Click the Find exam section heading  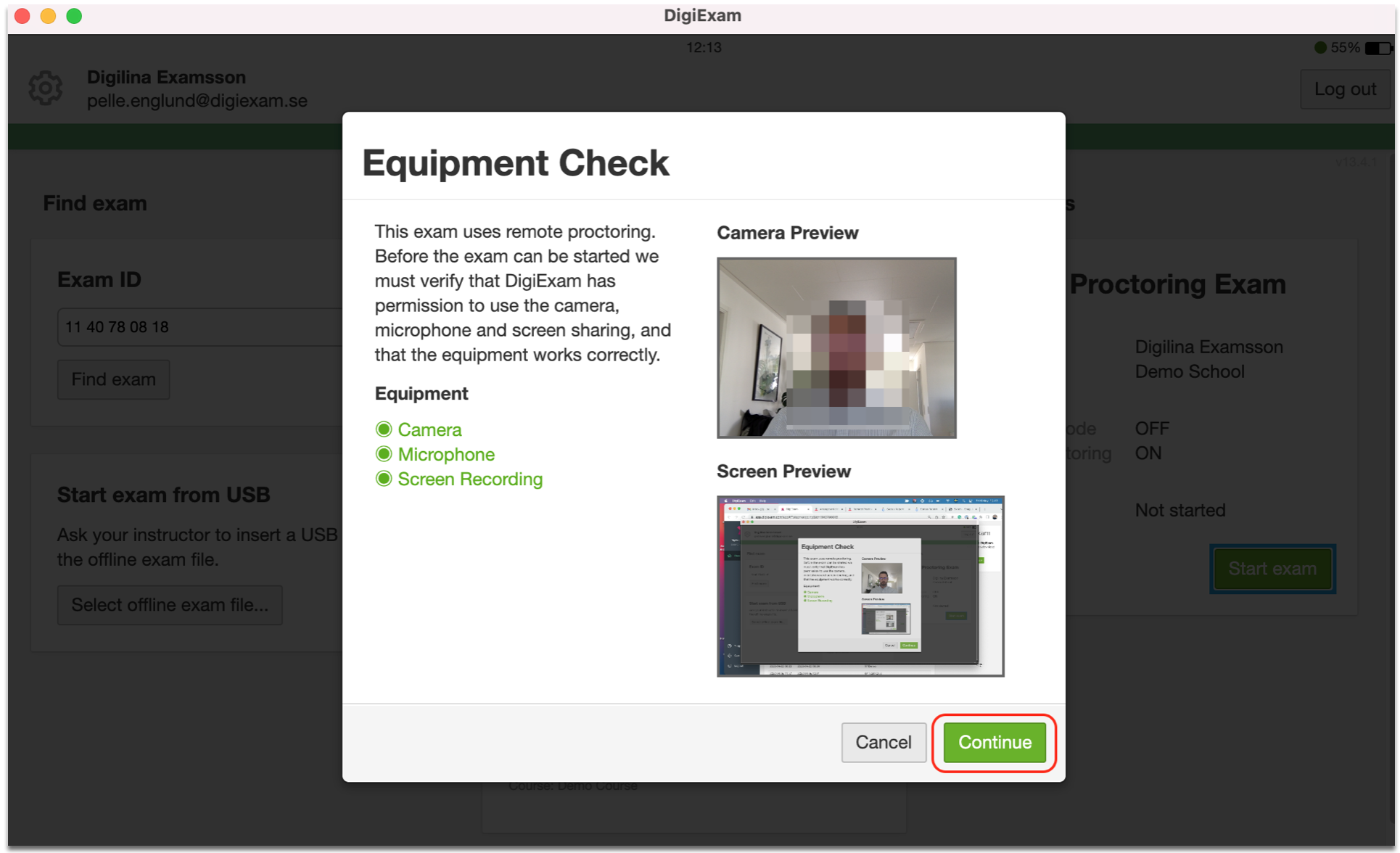[95, 203]
